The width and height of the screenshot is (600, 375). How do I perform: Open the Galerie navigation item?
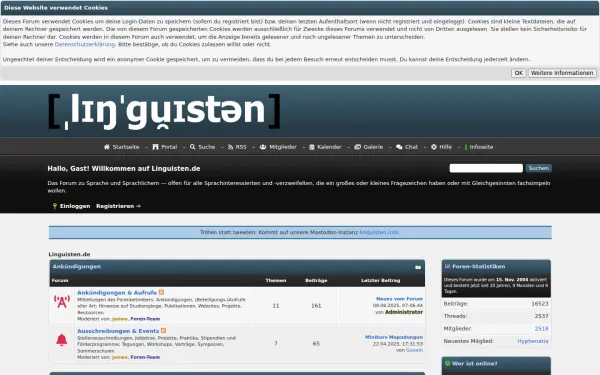coord(373,147)
